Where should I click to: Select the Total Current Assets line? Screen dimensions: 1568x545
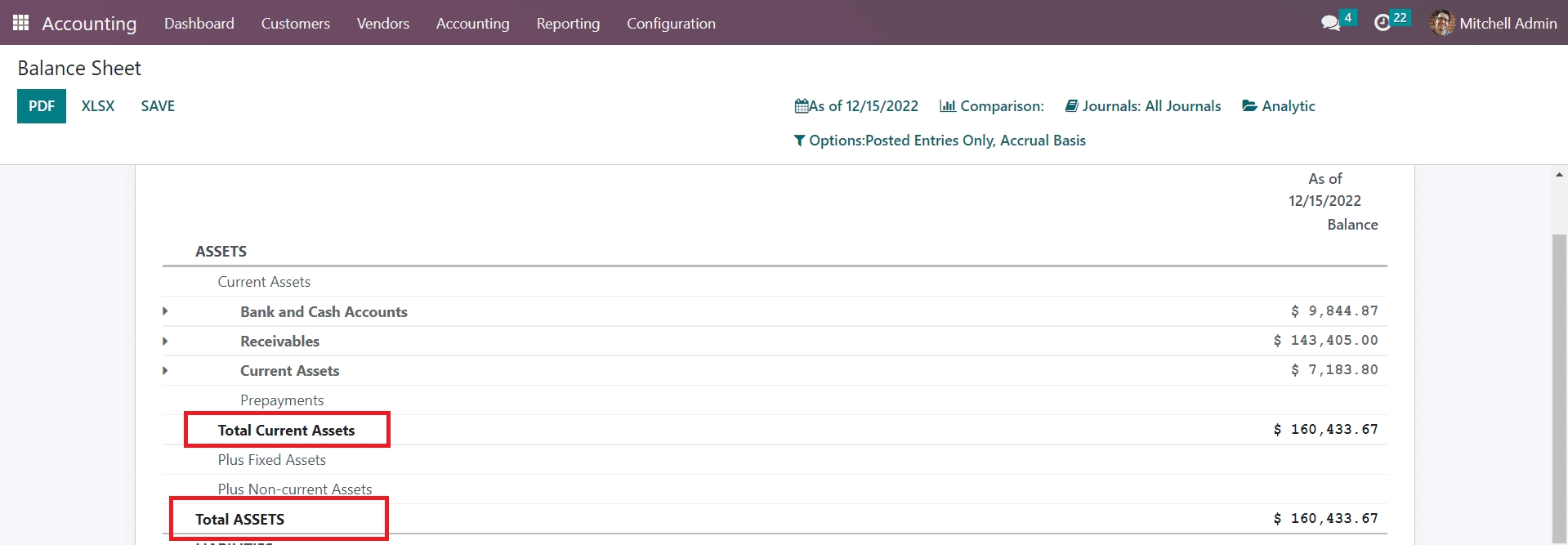(286, 430)
